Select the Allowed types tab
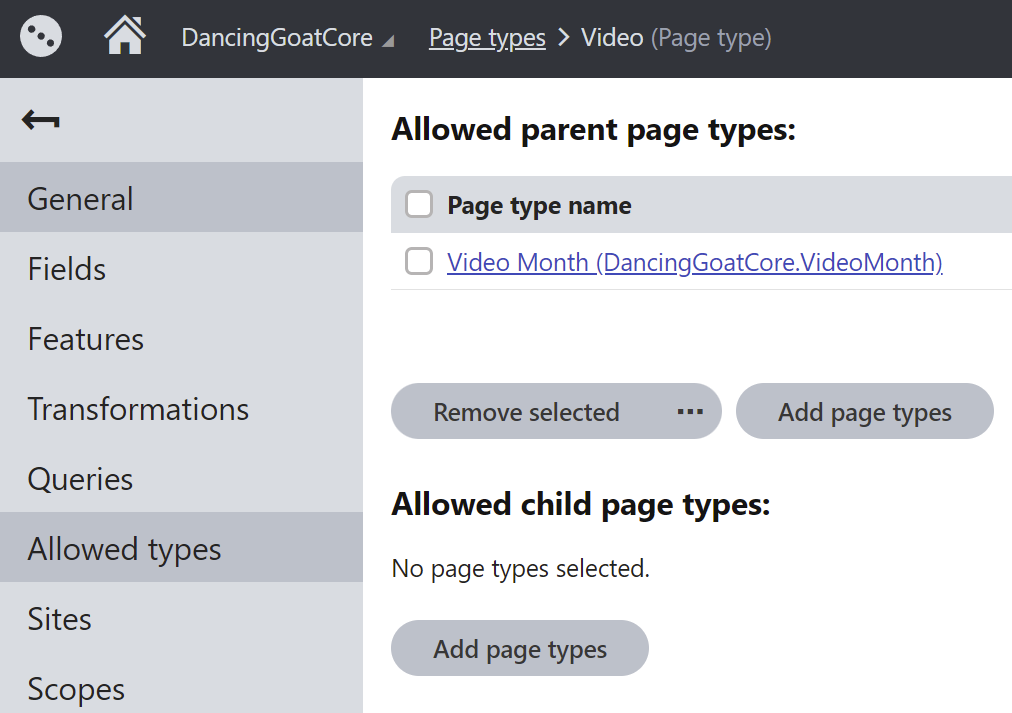 pyautogui.click(x=181, y=548)
